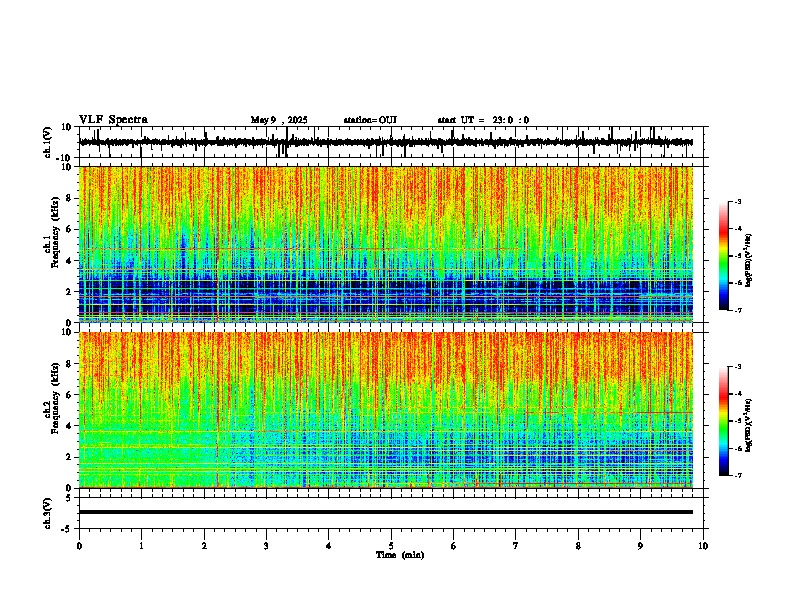Click the ch.1 colorbar log(PSD) label

(x=749, y=261)
